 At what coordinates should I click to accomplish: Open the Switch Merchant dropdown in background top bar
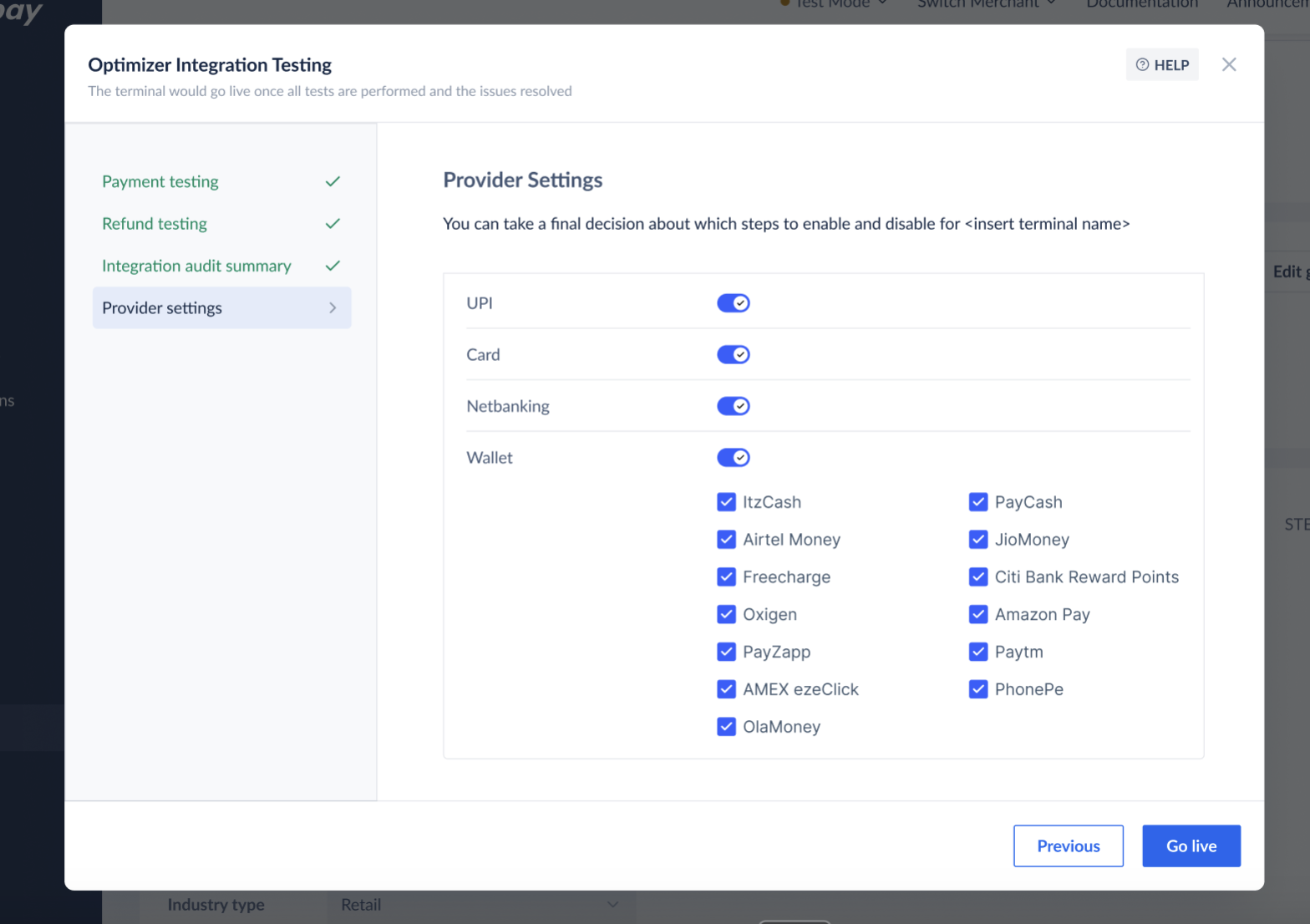(986, 4)
